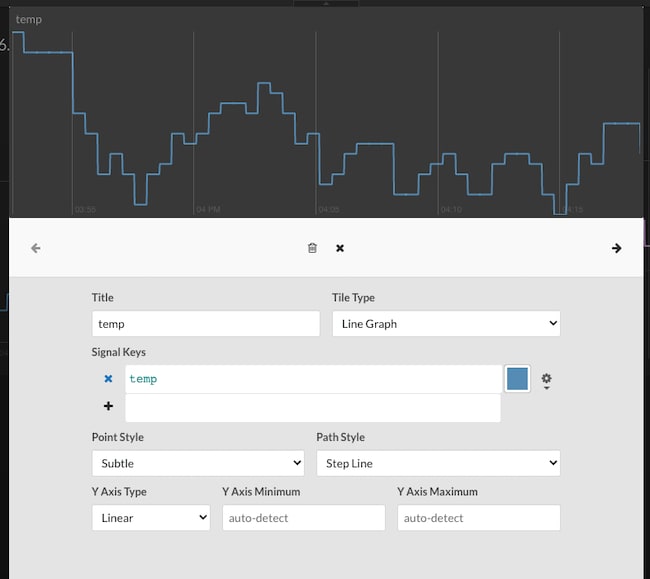Open the Y Axis Type dropdown
Screen dimensions: 650x579
click(x=151, y=518)
